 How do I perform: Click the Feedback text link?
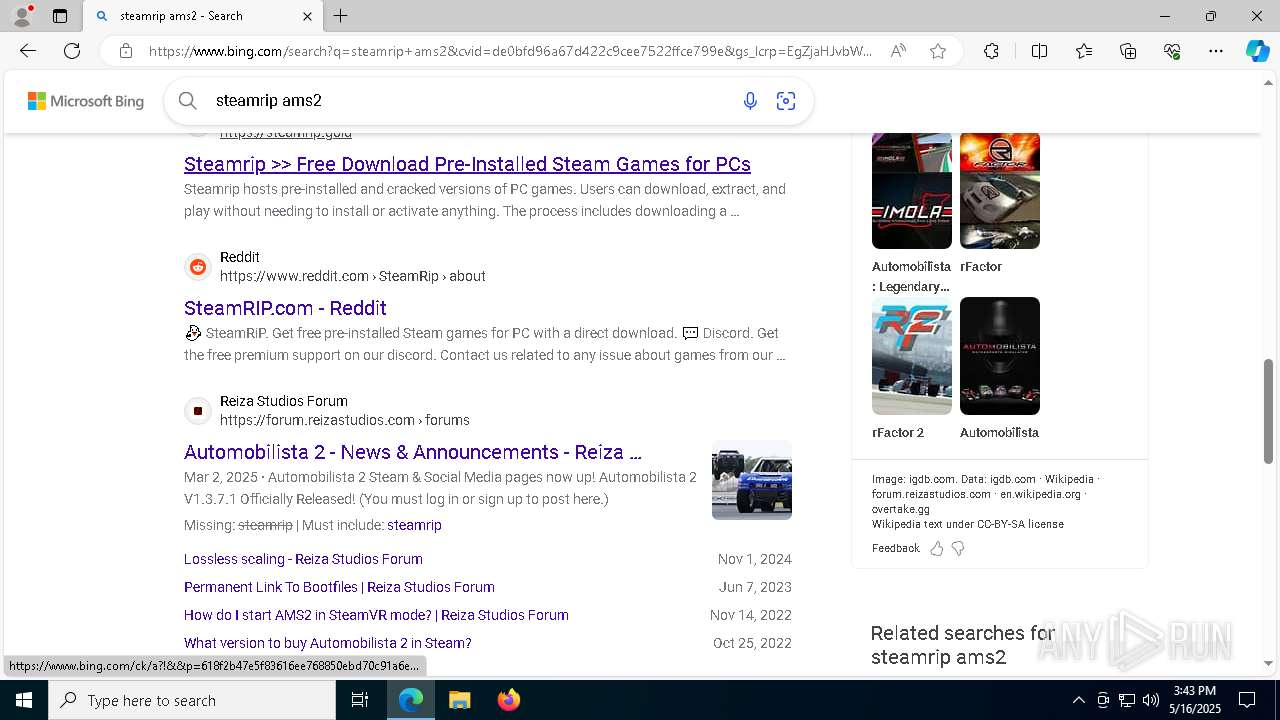point(895,548)
